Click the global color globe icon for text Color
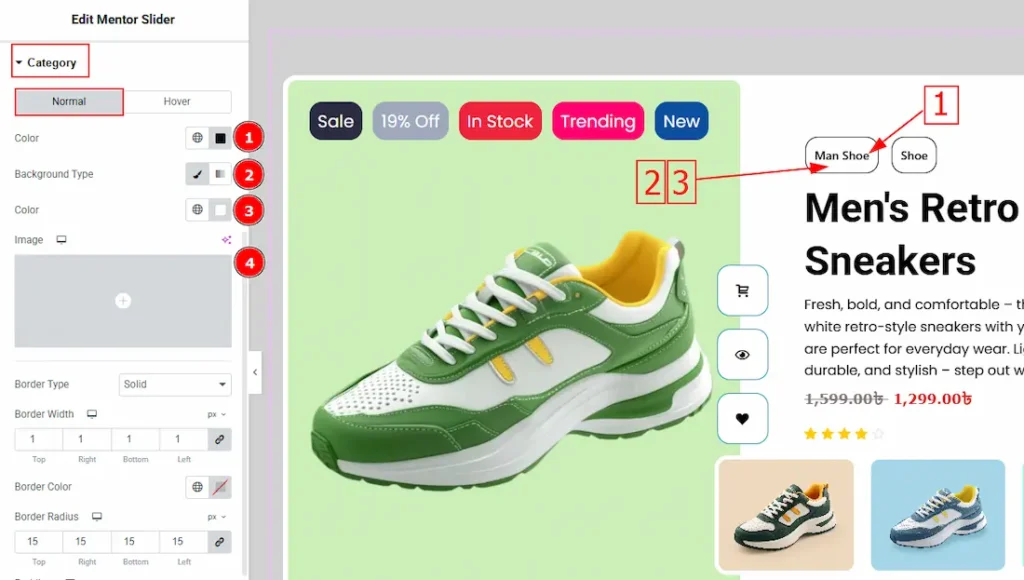Screen dimensions: 1024x580 click(x=198, y=138)
